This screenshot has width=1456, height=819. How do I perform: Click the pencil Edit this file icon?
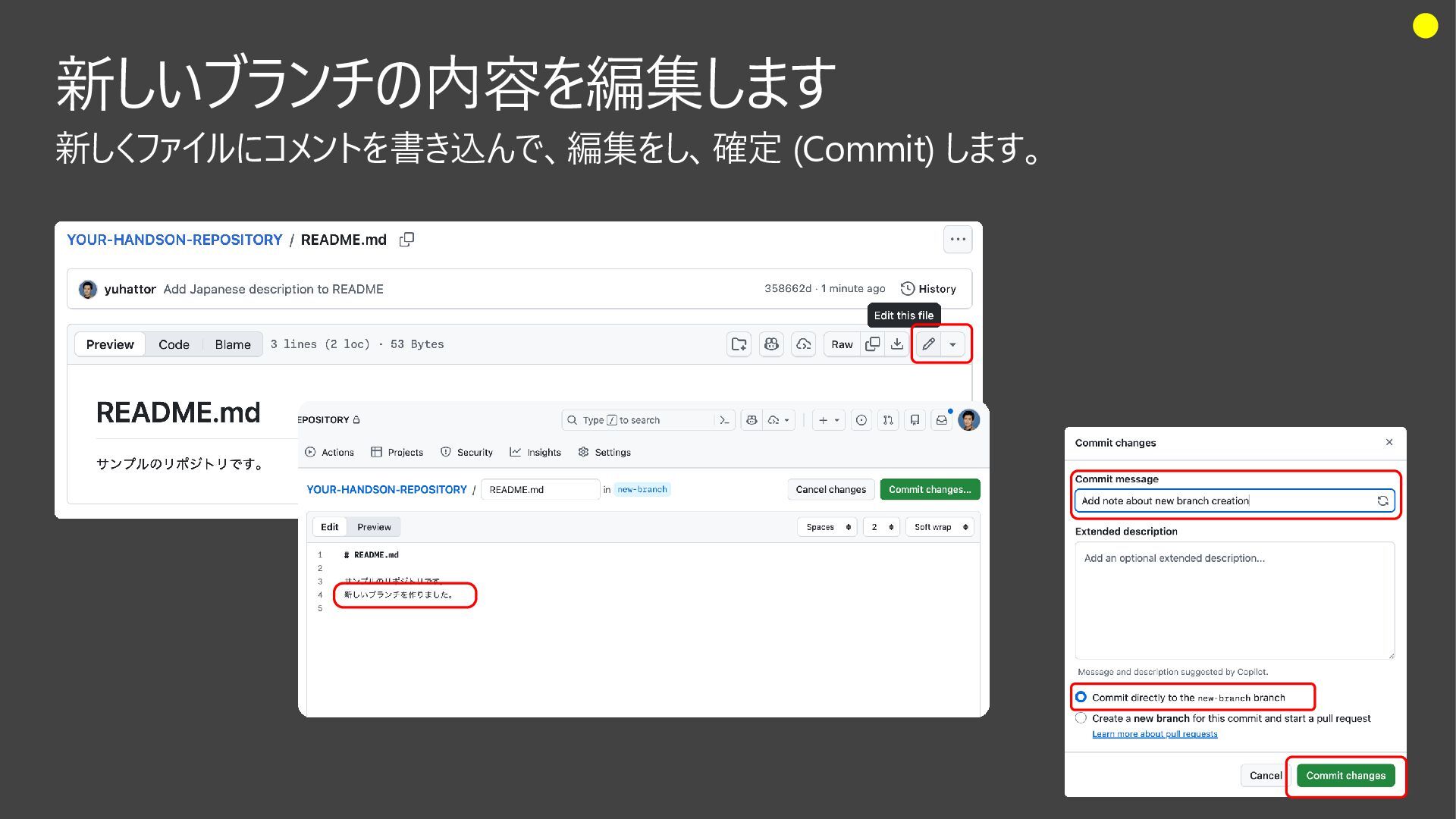pos(928,344)
